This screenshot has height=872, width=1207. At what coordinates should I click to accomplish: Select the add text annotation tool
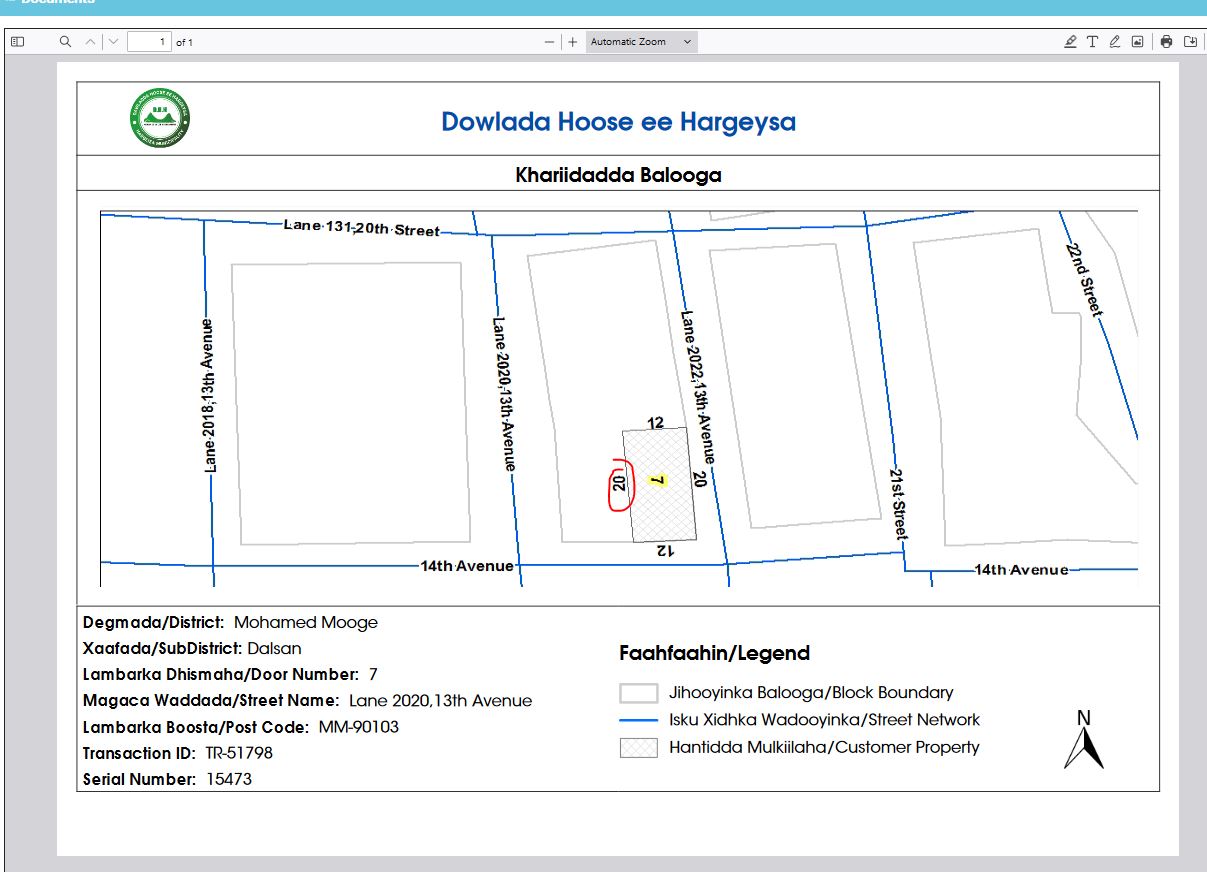click(1093, 42)
